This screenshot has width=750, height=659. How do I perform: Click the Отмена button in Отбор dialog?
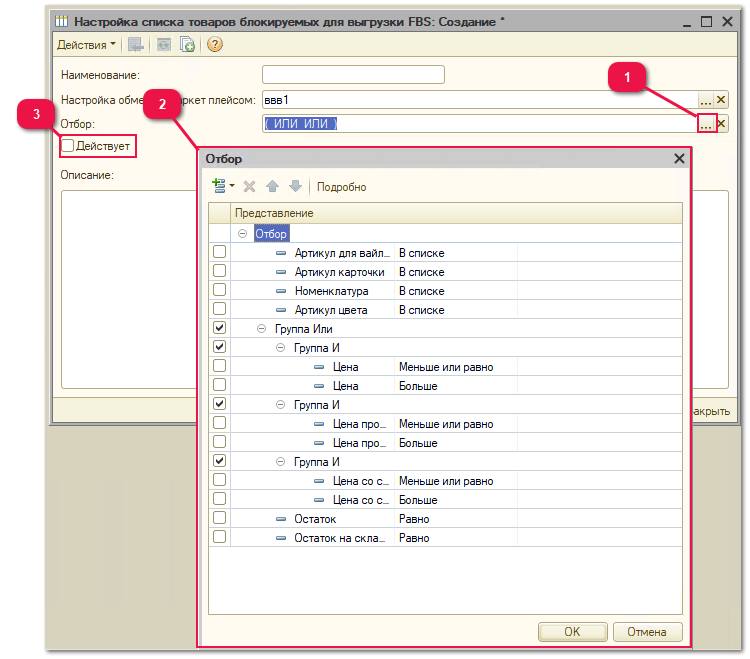click(647, 632)
